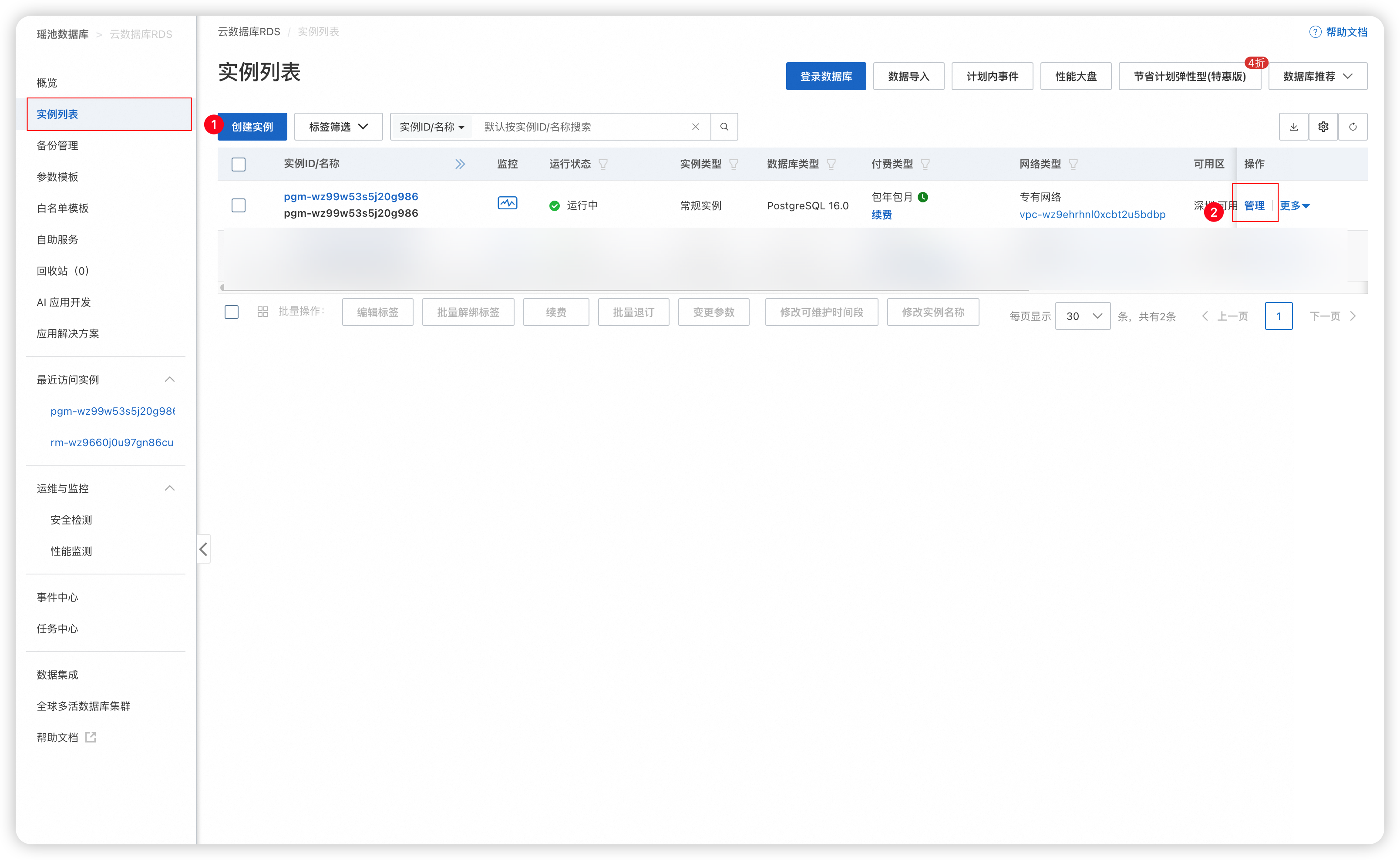Collapse sidebar with left arrow handle
The height and width of the screenshot is (860, 1400).
pos(203,549)
